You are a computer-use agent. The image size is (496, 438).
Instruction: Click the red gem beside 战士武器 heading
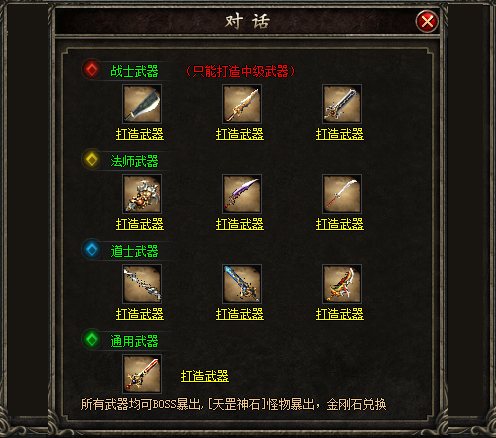tap(92, 70)
